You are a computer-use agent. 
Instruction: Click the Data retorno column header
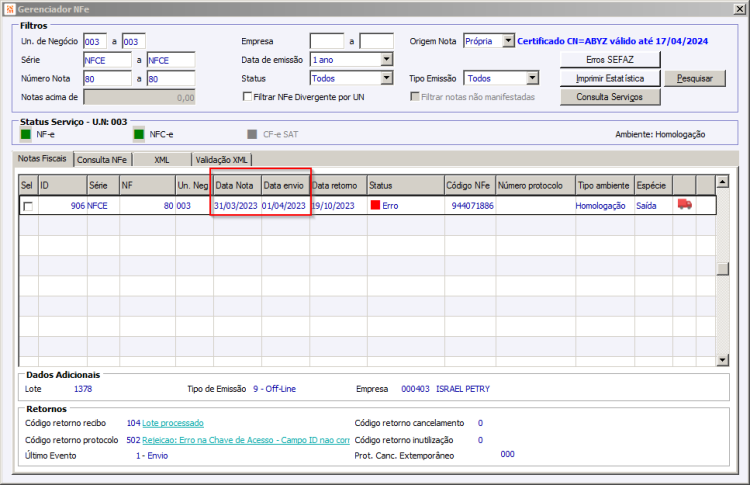pyautogui.click(x=338, y=185)
